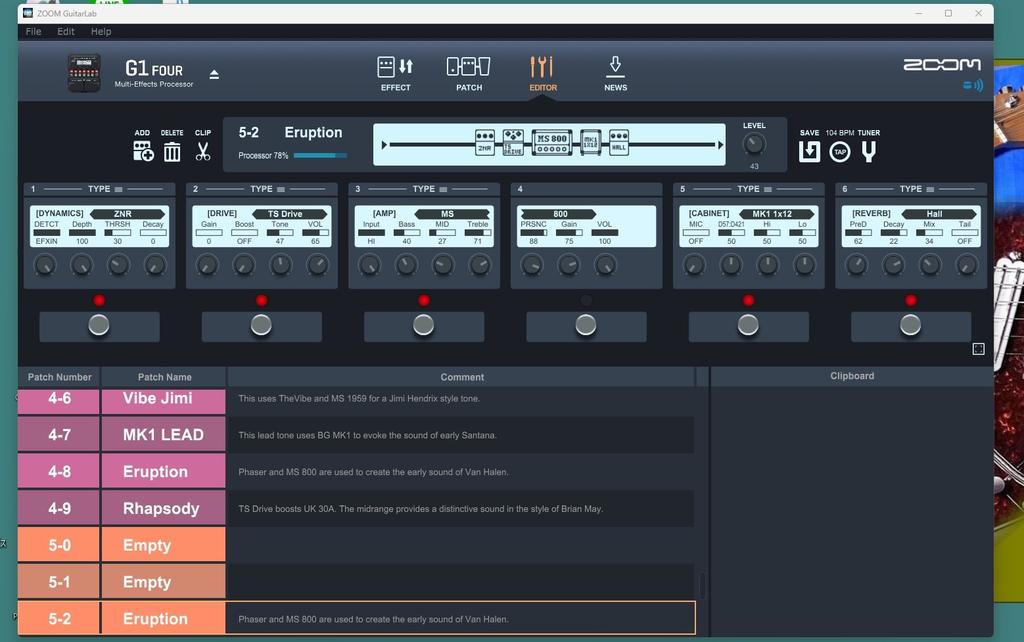Click the expand icon below the effect slots
This screenshot has height=642, width=1024.
click(978, 349)
